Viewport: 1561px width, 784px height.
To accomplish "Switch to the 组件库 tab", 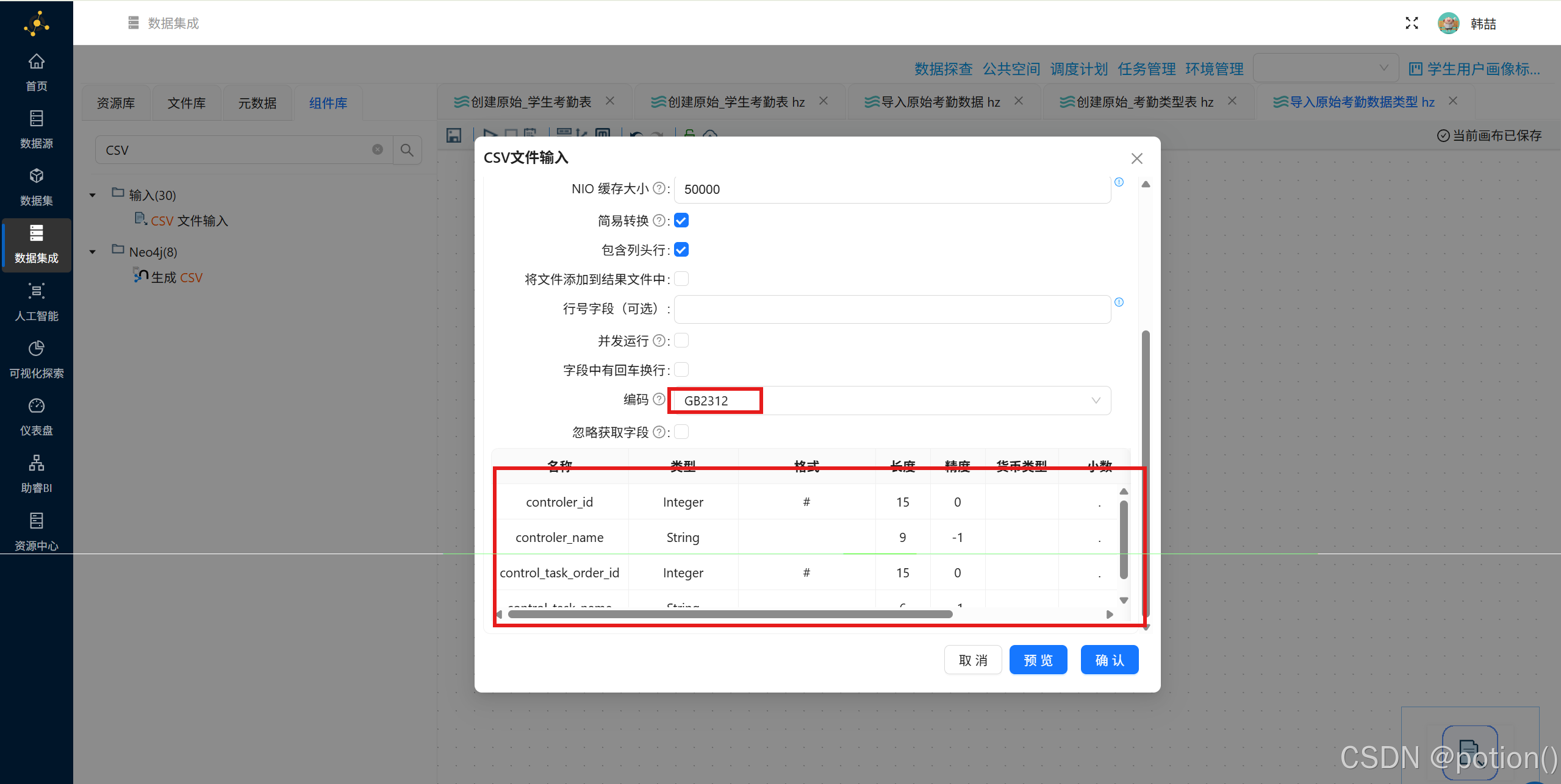I will click(x=328, y=103).
